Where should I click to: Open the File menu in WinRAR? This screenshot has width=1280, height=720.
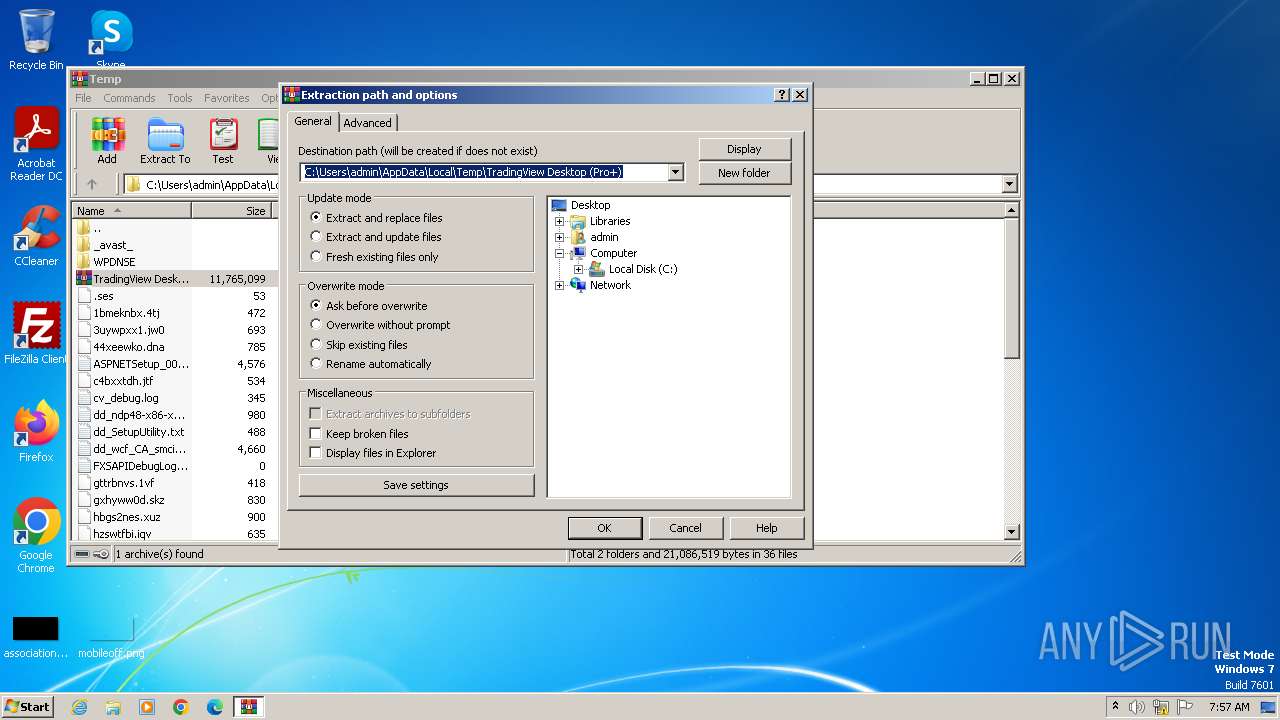point(83,98)
